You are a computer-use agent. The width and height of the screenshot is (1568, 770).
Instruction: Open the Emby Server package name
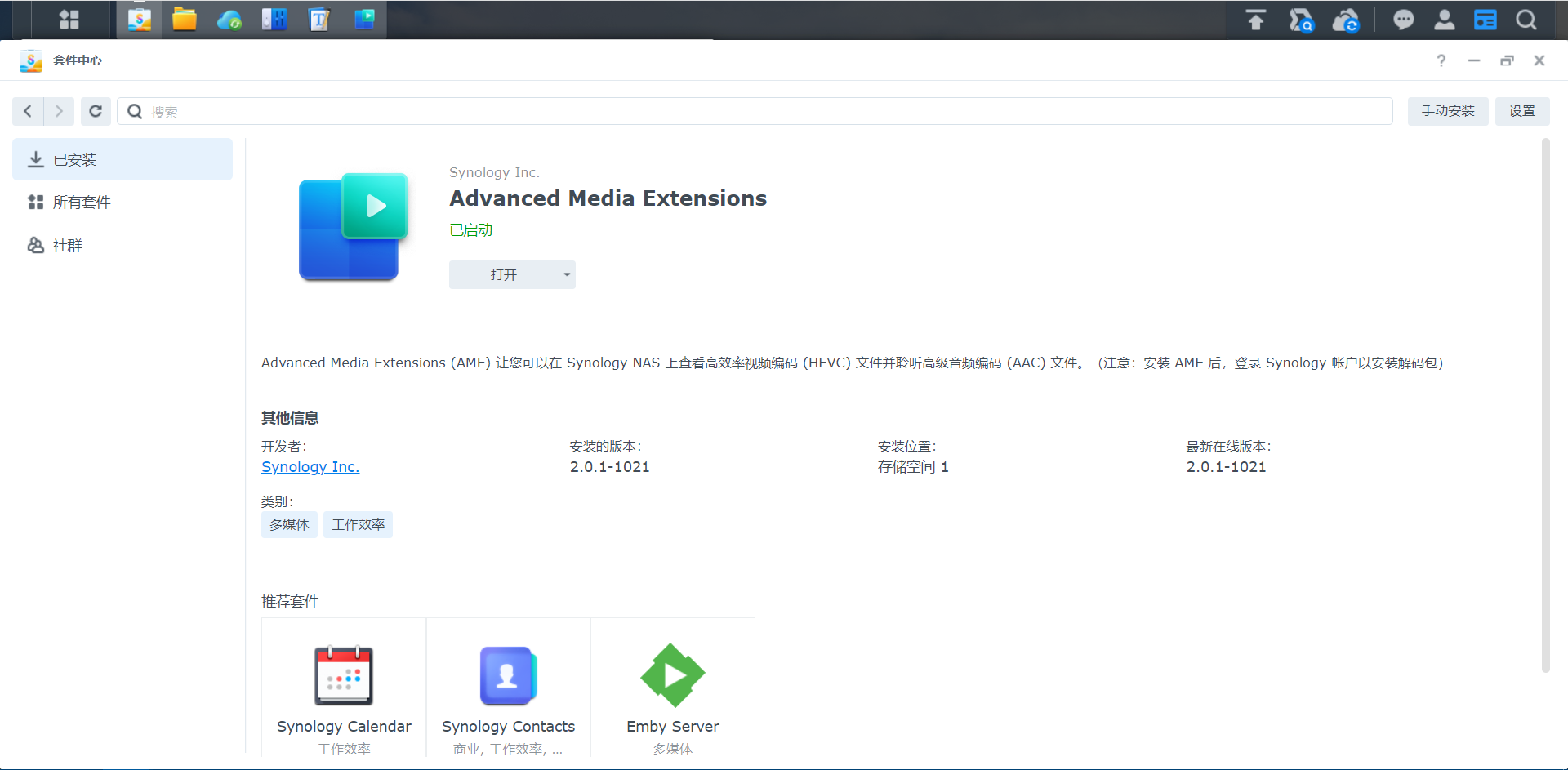point(673,726)
